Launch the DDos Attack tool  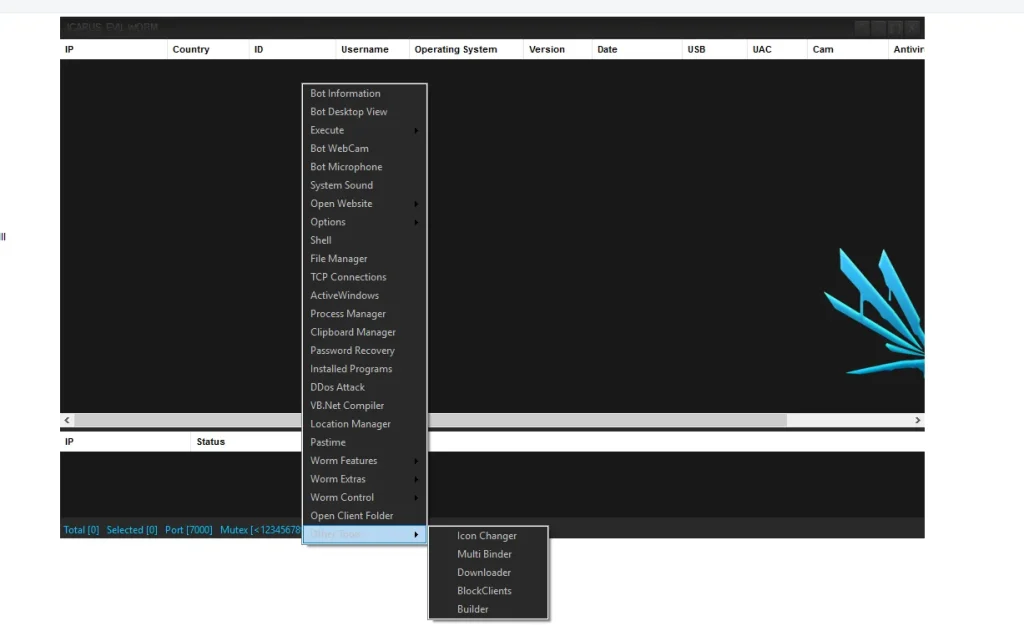(x=338, y=387)
